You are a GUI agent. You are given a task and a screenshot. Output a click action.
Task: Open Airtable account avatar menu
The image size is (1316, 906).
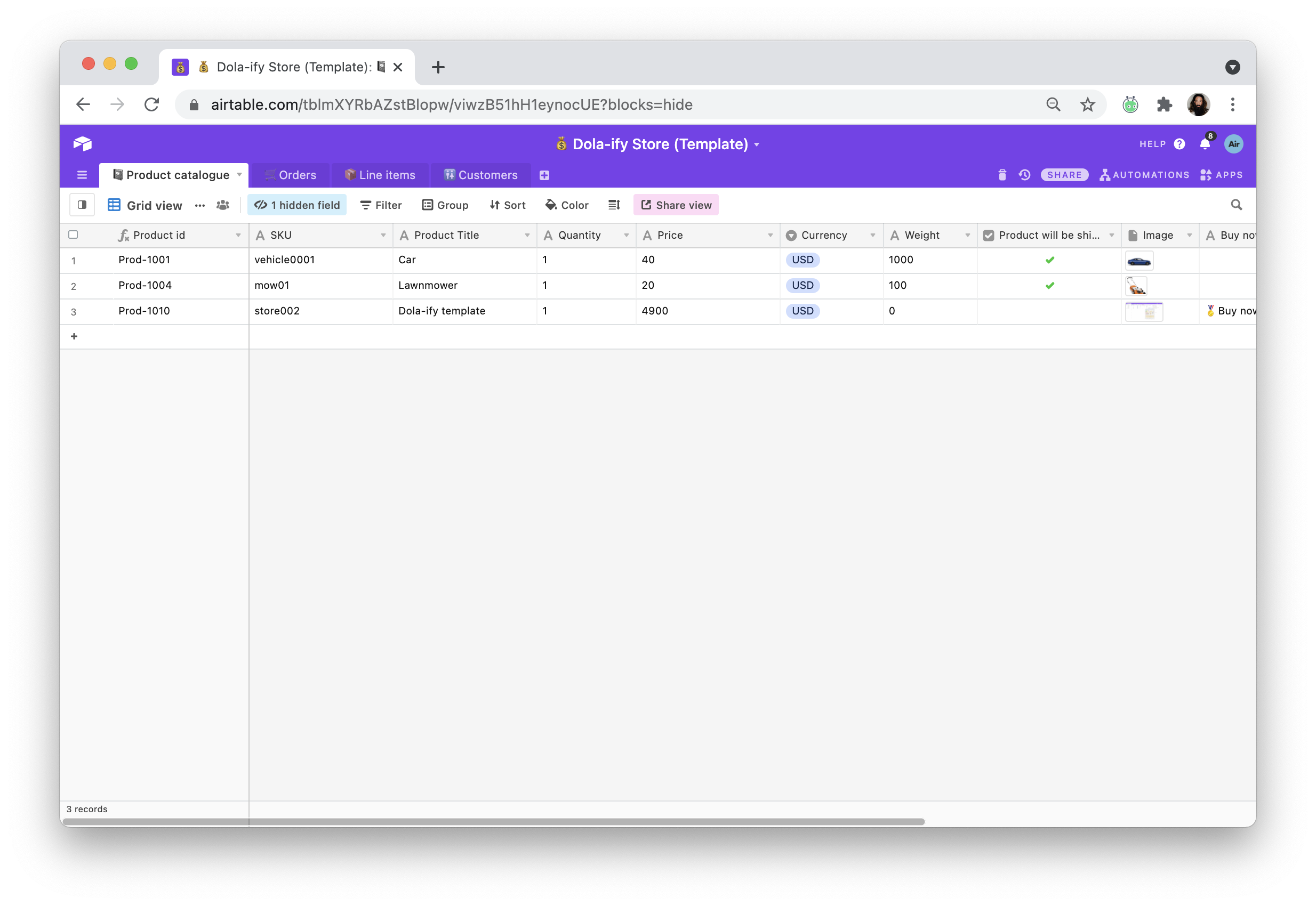click(1233, 144)
